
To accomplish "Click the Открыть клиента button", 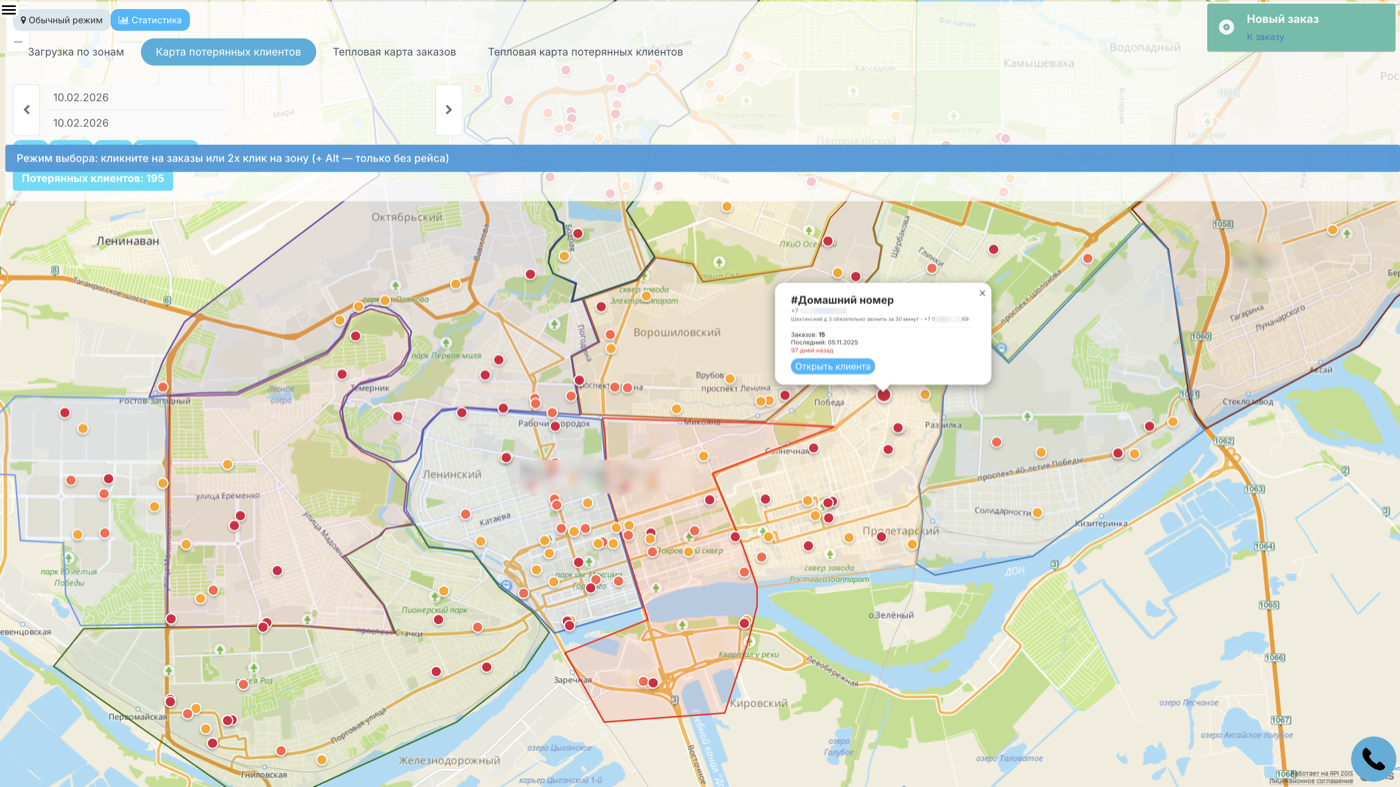I will coord(832,367).
